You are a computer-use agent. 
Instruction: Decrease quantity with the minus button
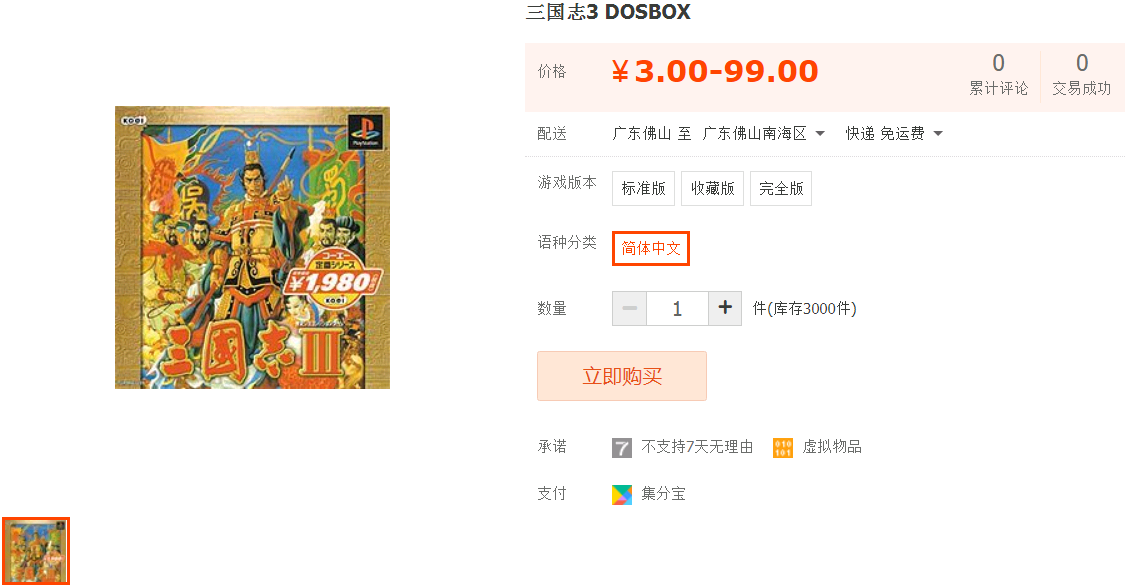point(629,308)
